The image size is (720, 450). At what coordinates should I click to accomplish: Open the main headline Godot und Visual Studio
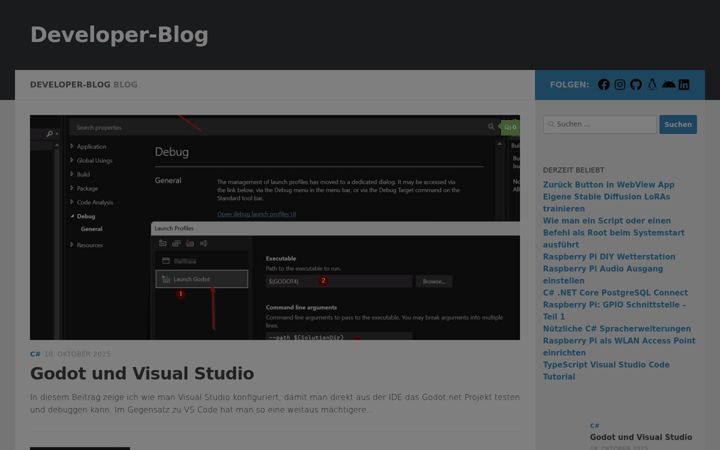tap(142, 373)
